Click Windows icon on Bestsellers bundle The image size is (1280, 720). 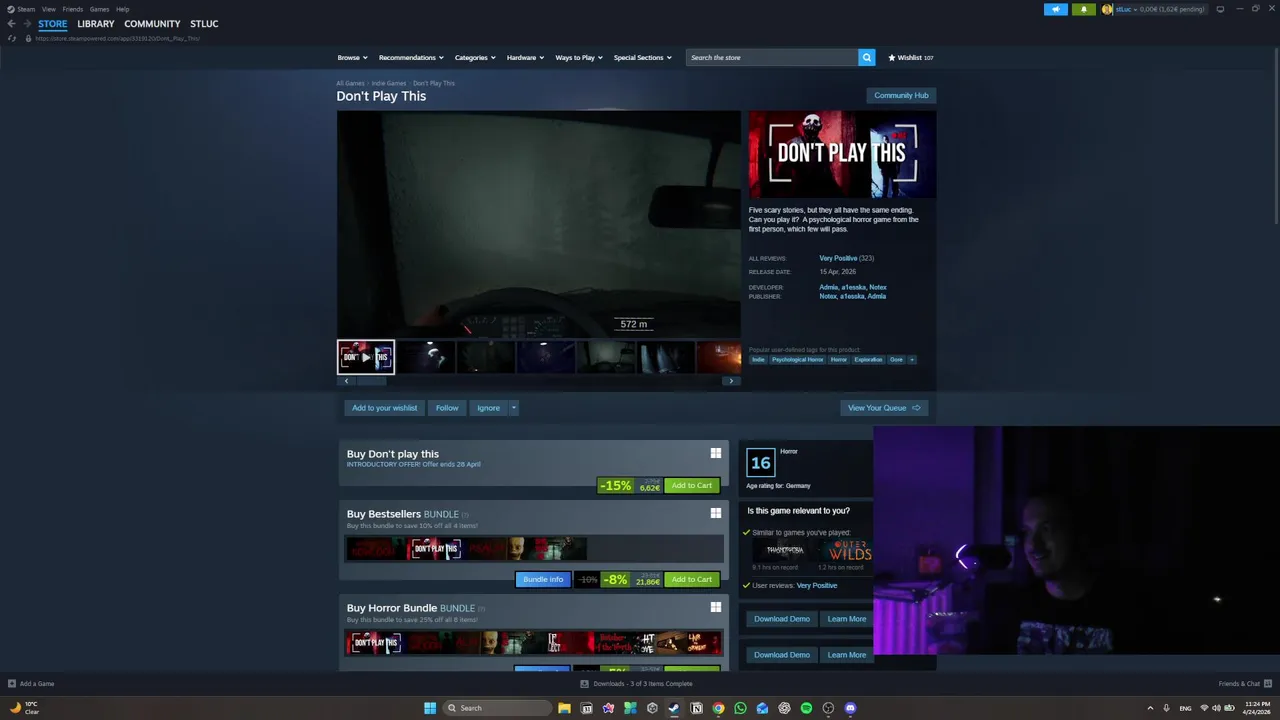[716, 513]
